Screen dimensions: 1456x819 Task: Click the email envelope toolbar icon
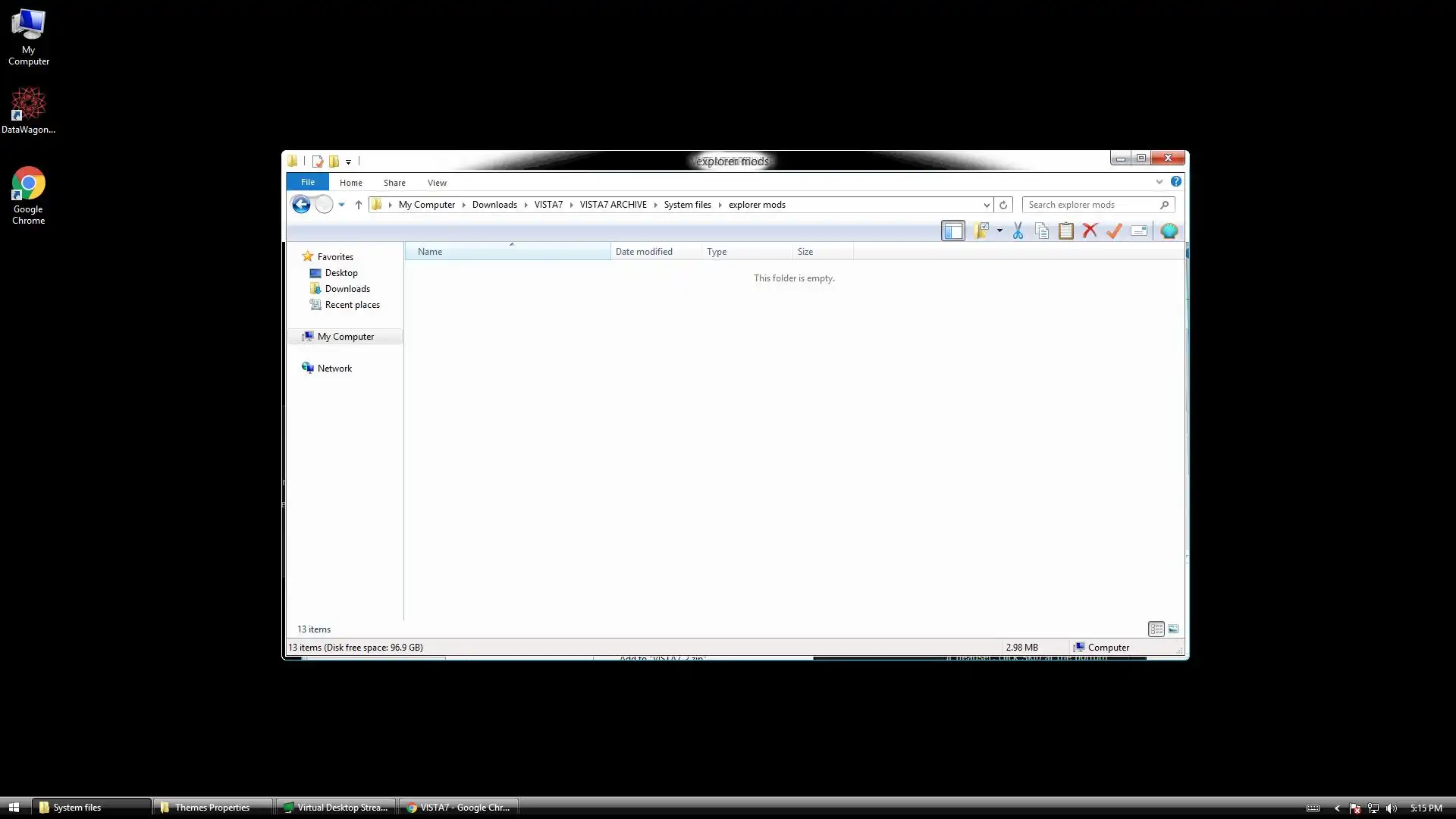[x=1138, y=231]
